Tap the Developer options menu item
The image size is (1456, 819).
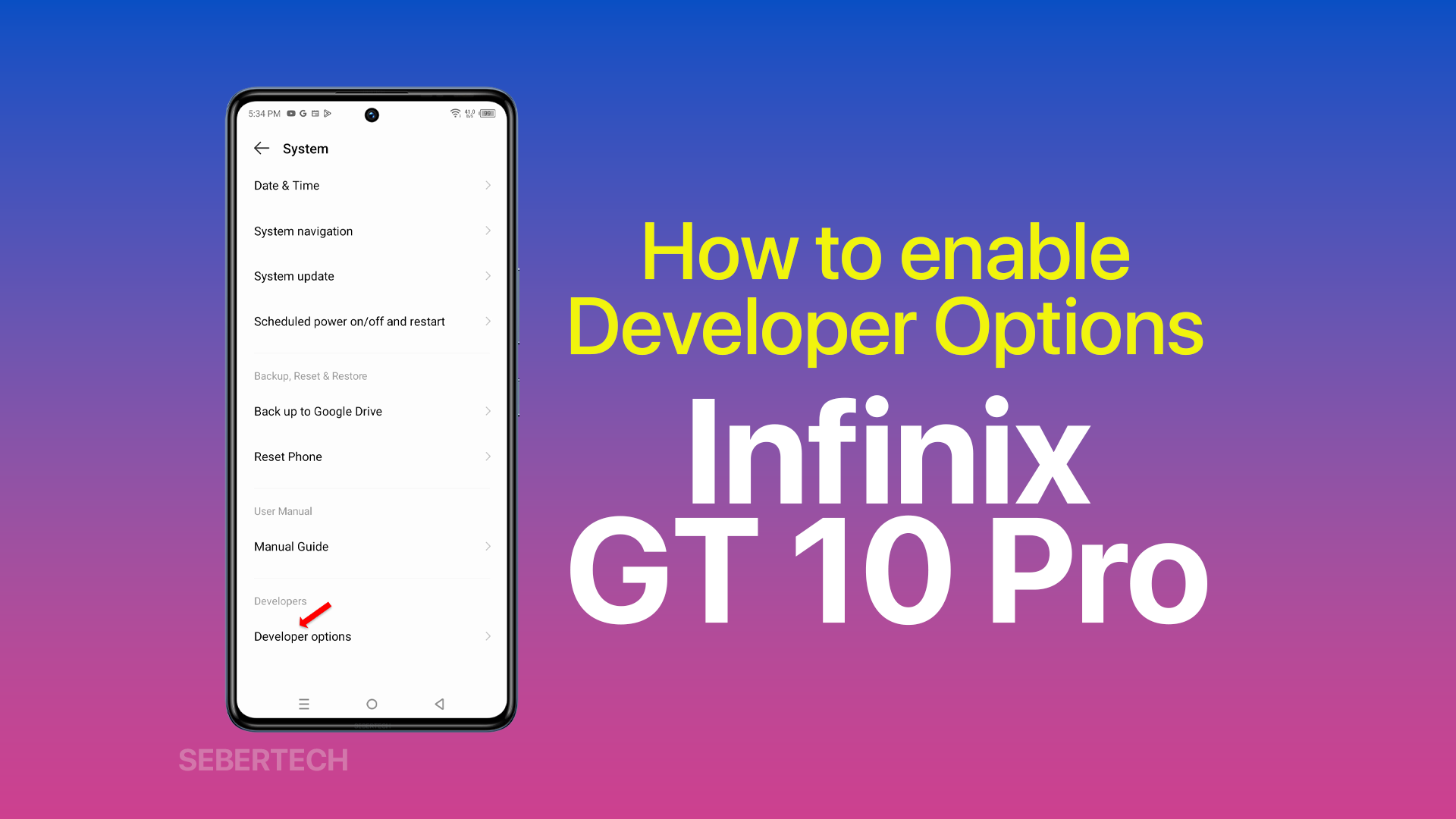(x=371, y=636)
